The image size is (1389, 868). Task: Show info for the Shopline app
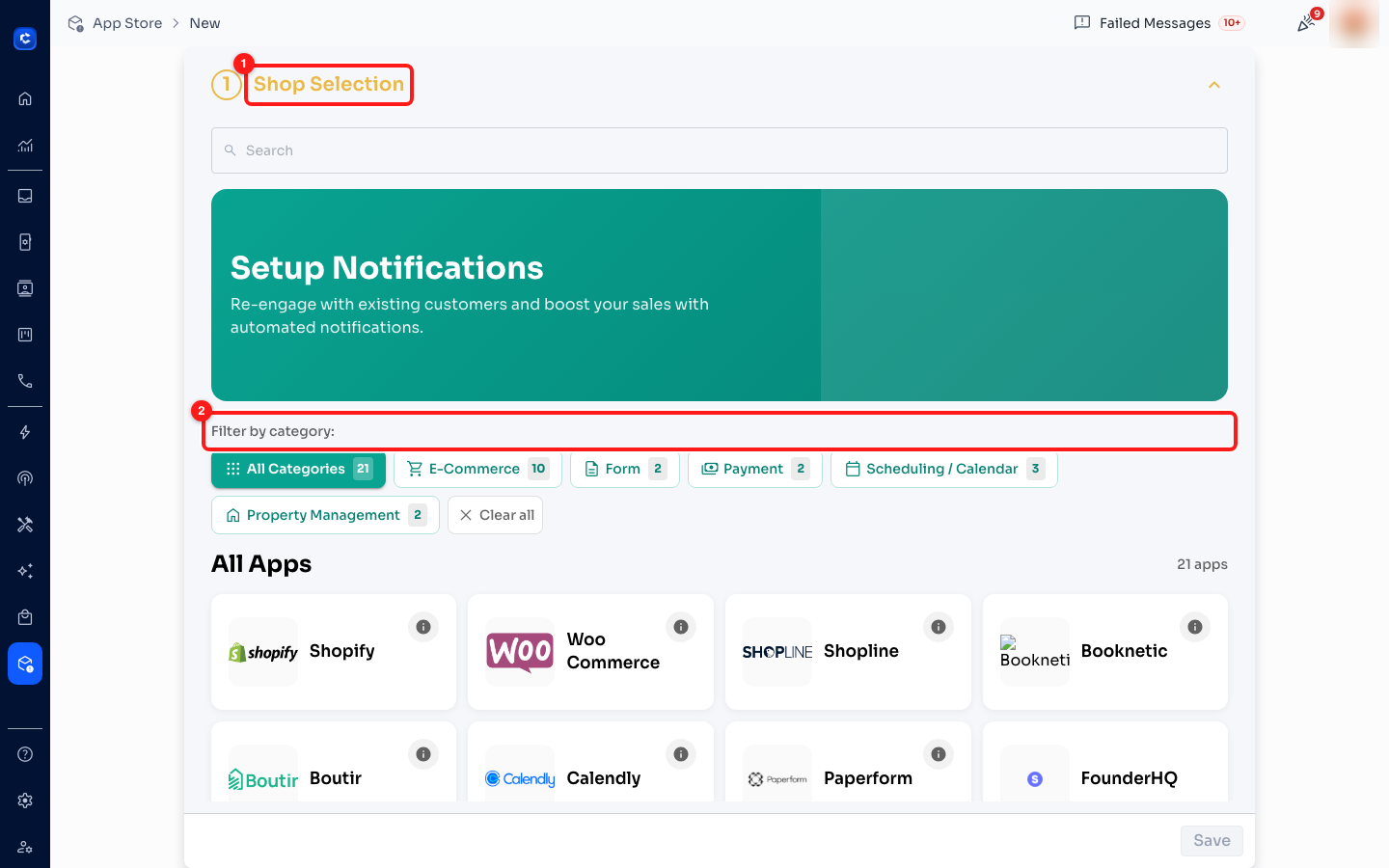pyautogui.click(x=939, y=627)
